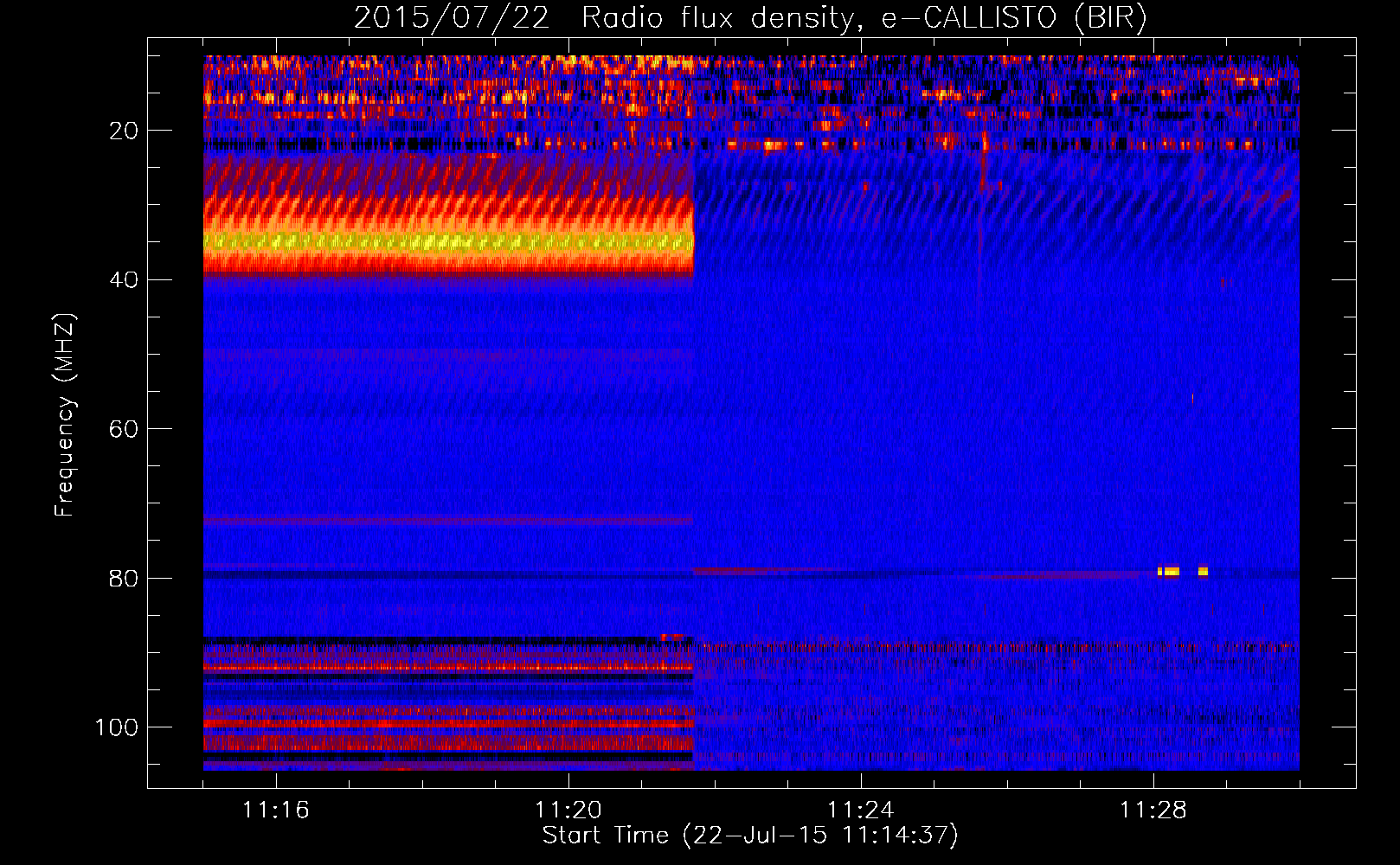Click the '40' frequency tick label

pyautogui.click(x=125, y=280)
